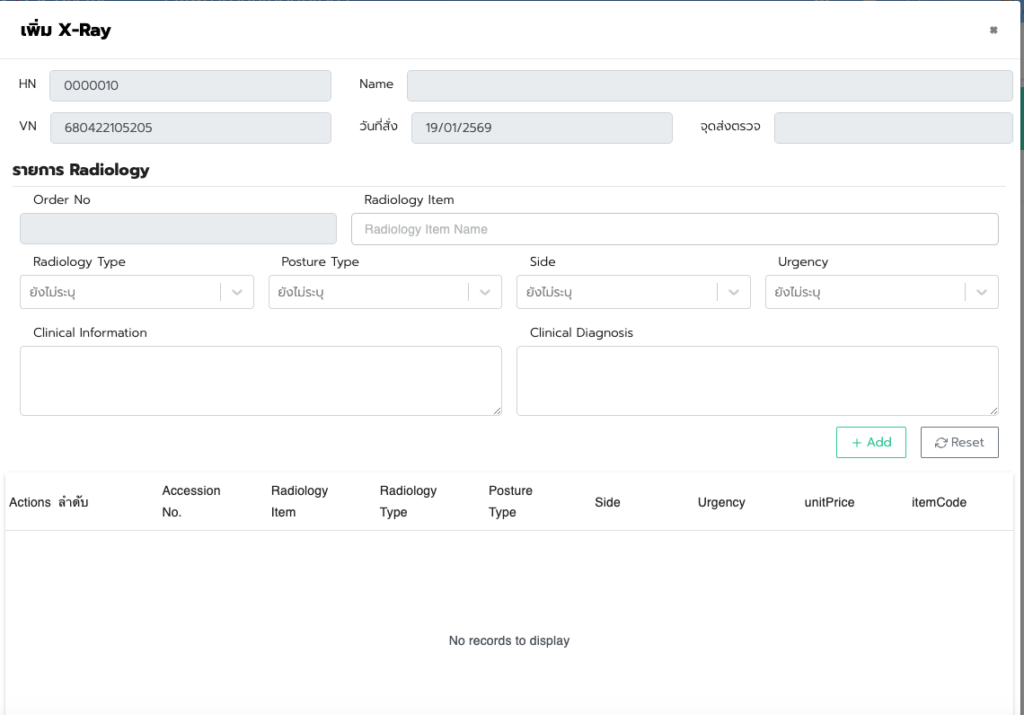
Task: Click into the Clinical Information text area
Action: click(x=260, y=380)
